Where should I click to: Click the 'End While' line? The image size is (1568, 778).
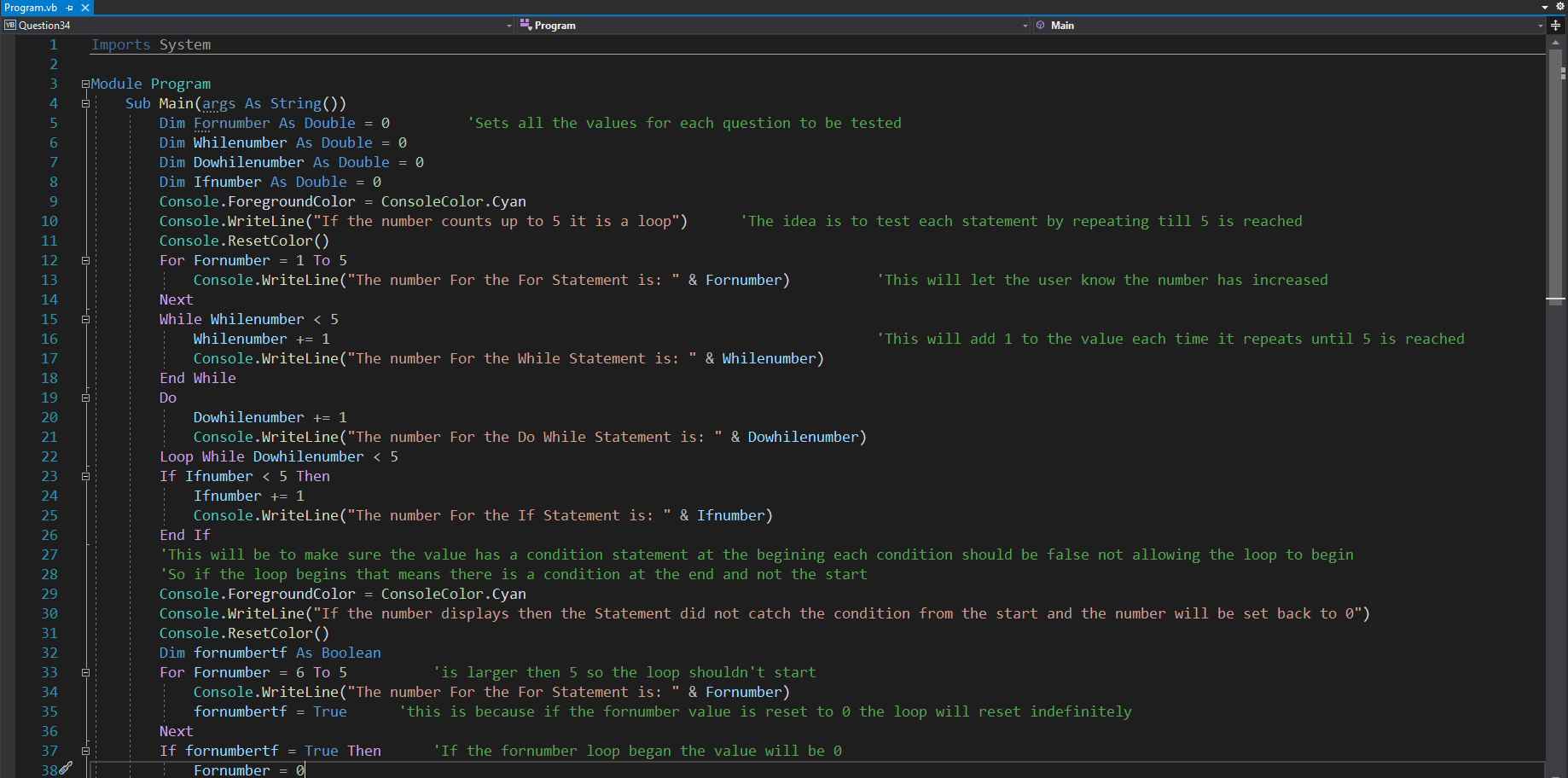(x=198, y=378)
